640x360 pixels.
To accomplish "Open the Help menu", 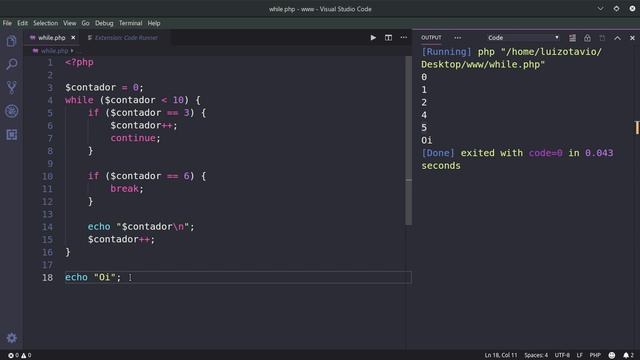I will pos(154,23).
